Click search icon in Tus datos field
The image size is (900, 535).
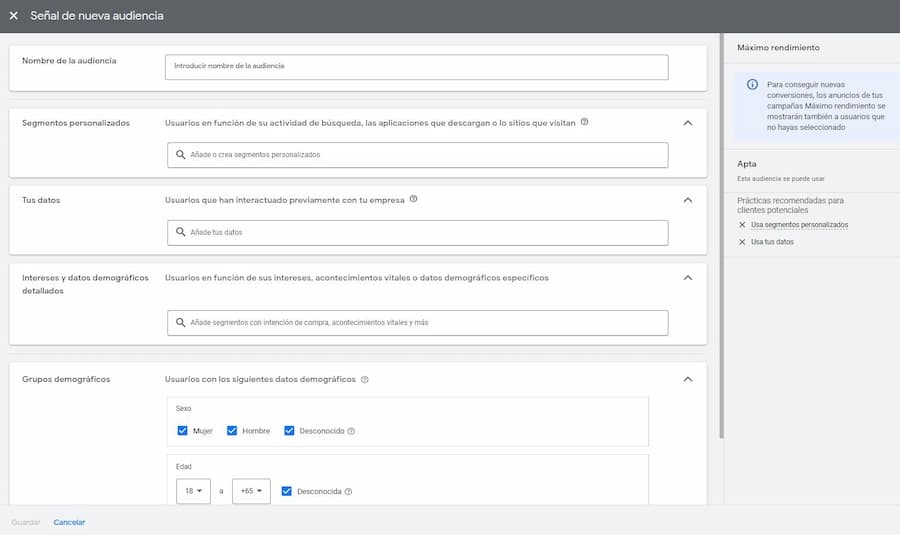(180, 232)
